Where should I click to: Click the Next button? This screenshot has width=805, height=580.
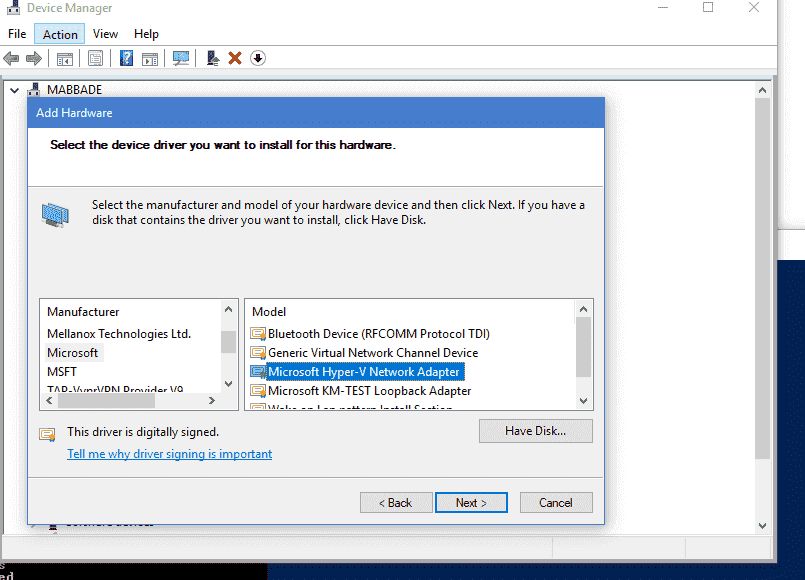[471, 502]
